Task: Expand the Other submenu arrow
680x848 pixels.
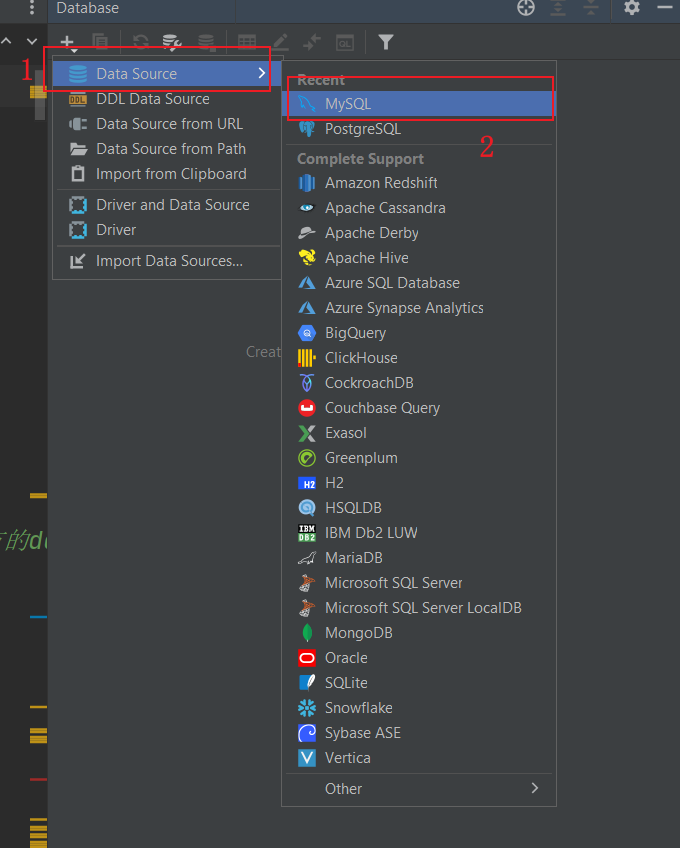Action: coord(534,789)
